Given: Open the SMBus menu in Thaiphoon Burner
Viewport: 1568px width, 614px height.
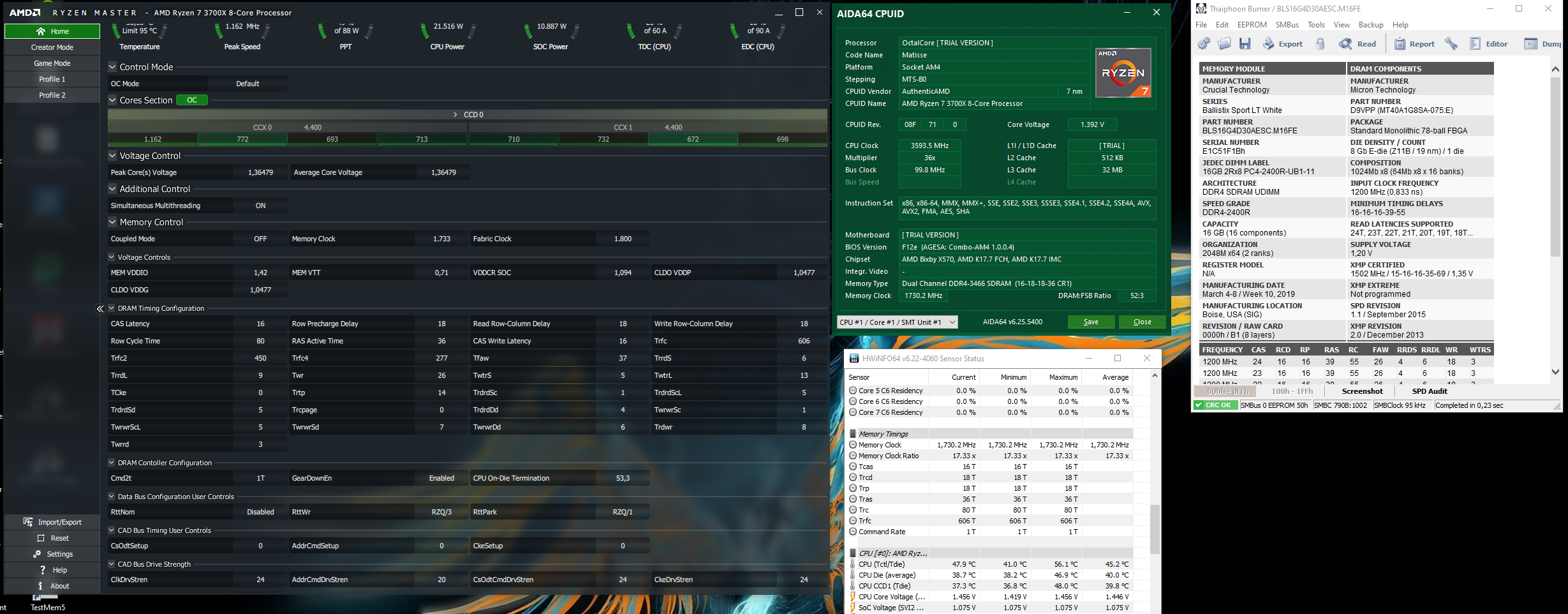Looking at the screenshot, I should [1287, 25].
